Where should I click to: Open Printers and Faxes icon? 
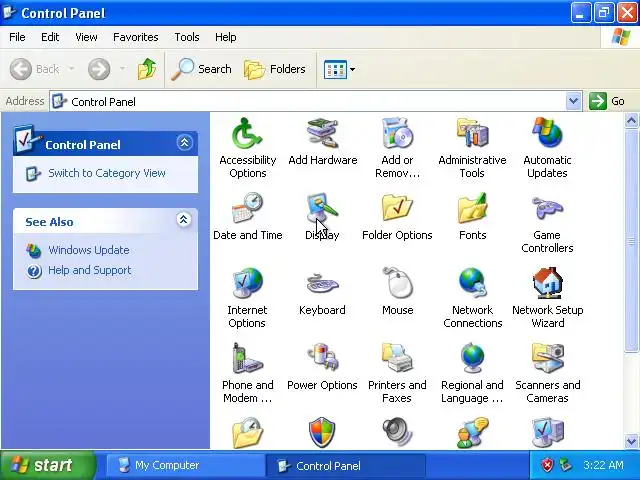click(397, 358)
